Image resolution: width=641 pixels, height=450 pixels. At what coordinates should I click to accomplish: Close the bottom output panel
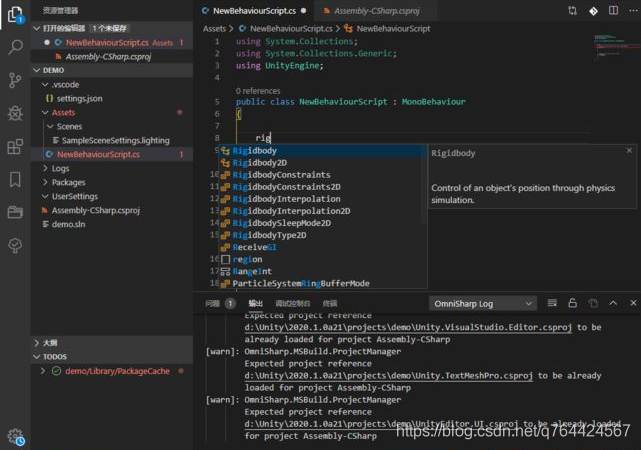[633, 303]
